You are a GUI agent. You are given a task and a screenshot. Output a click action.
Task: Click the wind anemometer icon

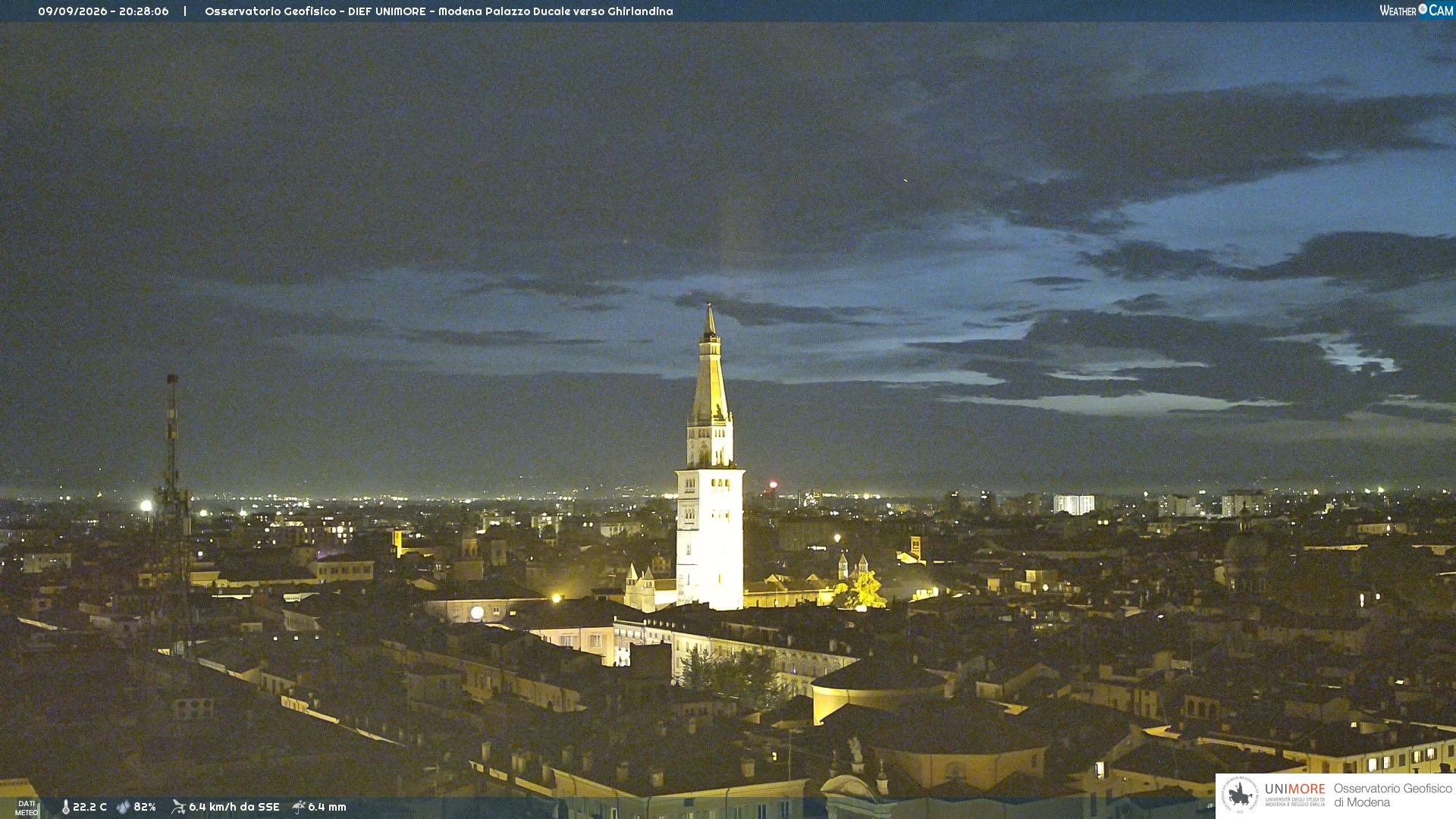click(178, 807)
